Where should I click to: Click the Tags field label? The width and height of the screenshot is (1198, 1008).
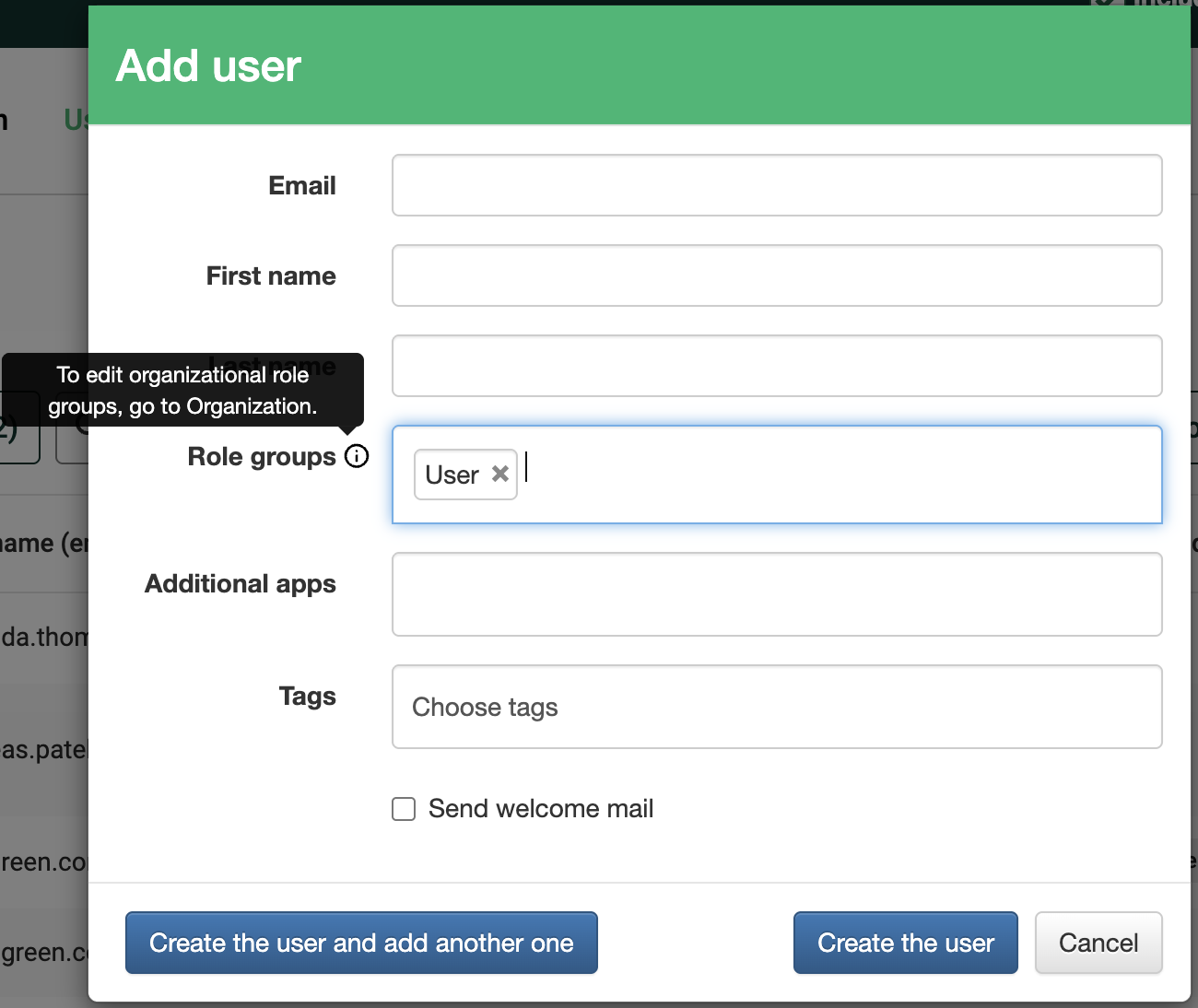click(x=308, y=696)
